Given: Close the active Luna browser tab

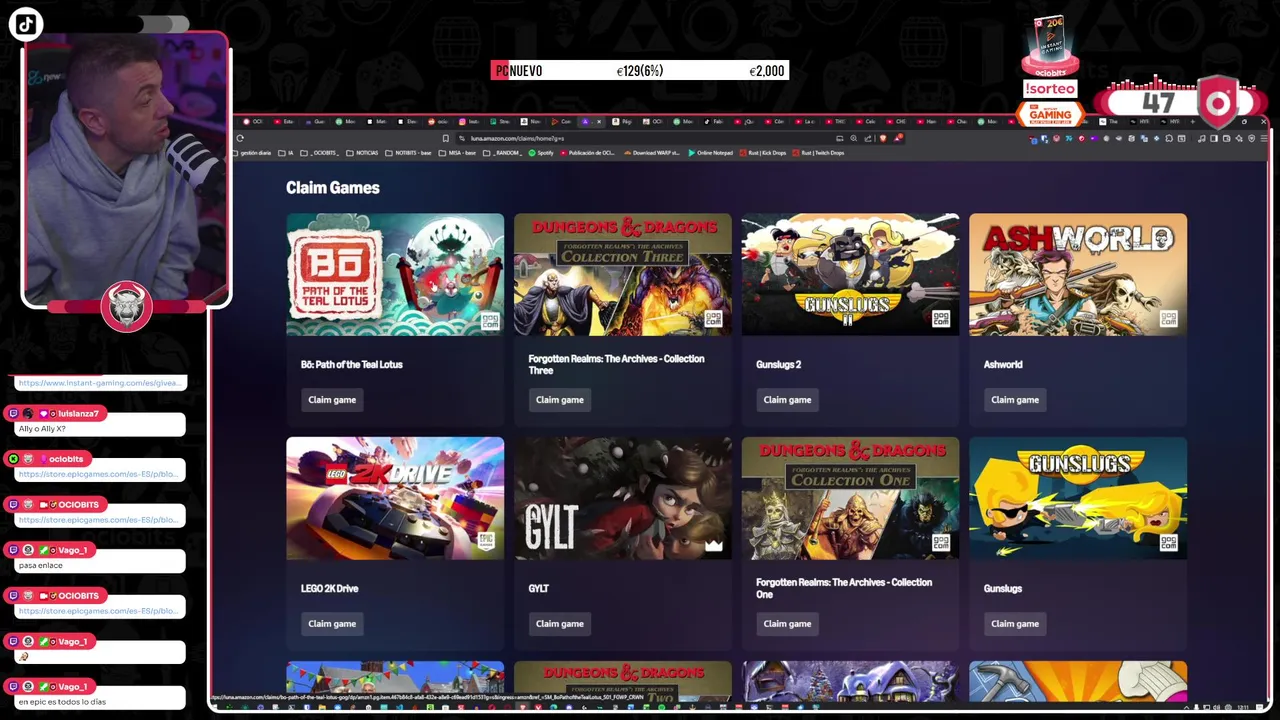Looking at the screenshot, I should (599, 122).
